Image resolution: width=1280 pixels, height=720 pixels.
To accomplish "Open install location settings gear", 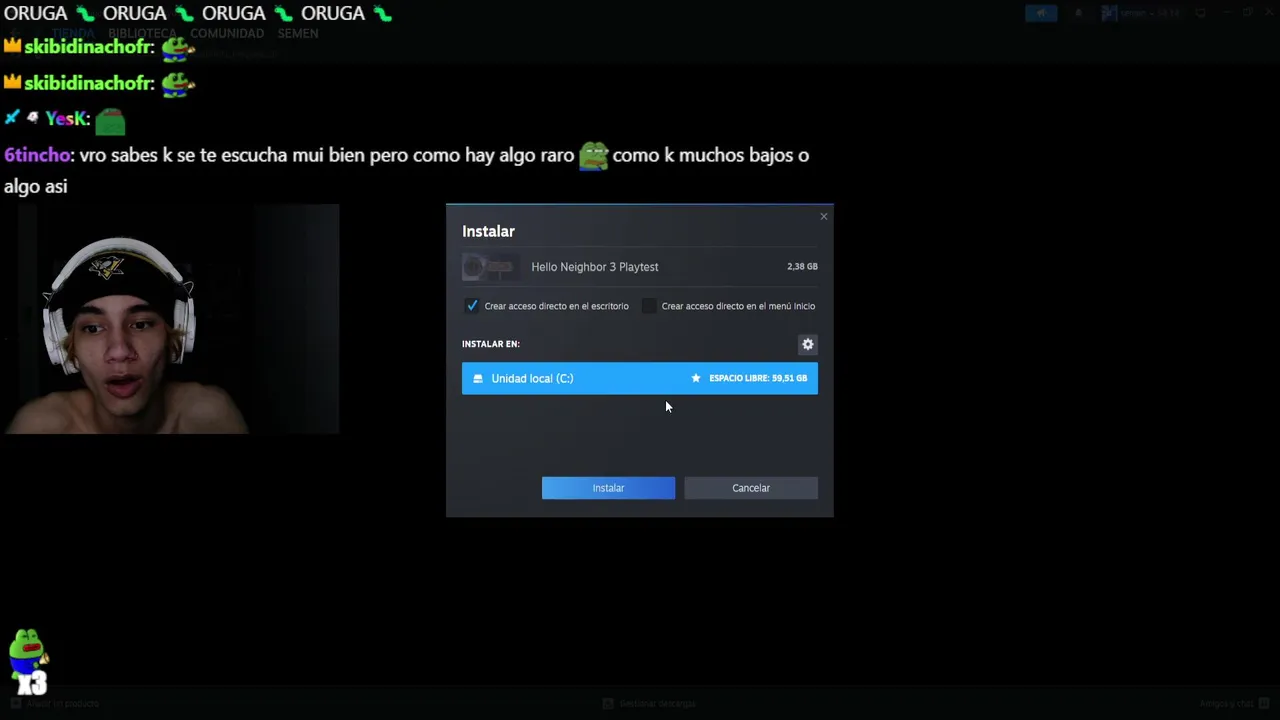I will coord(808,344).
